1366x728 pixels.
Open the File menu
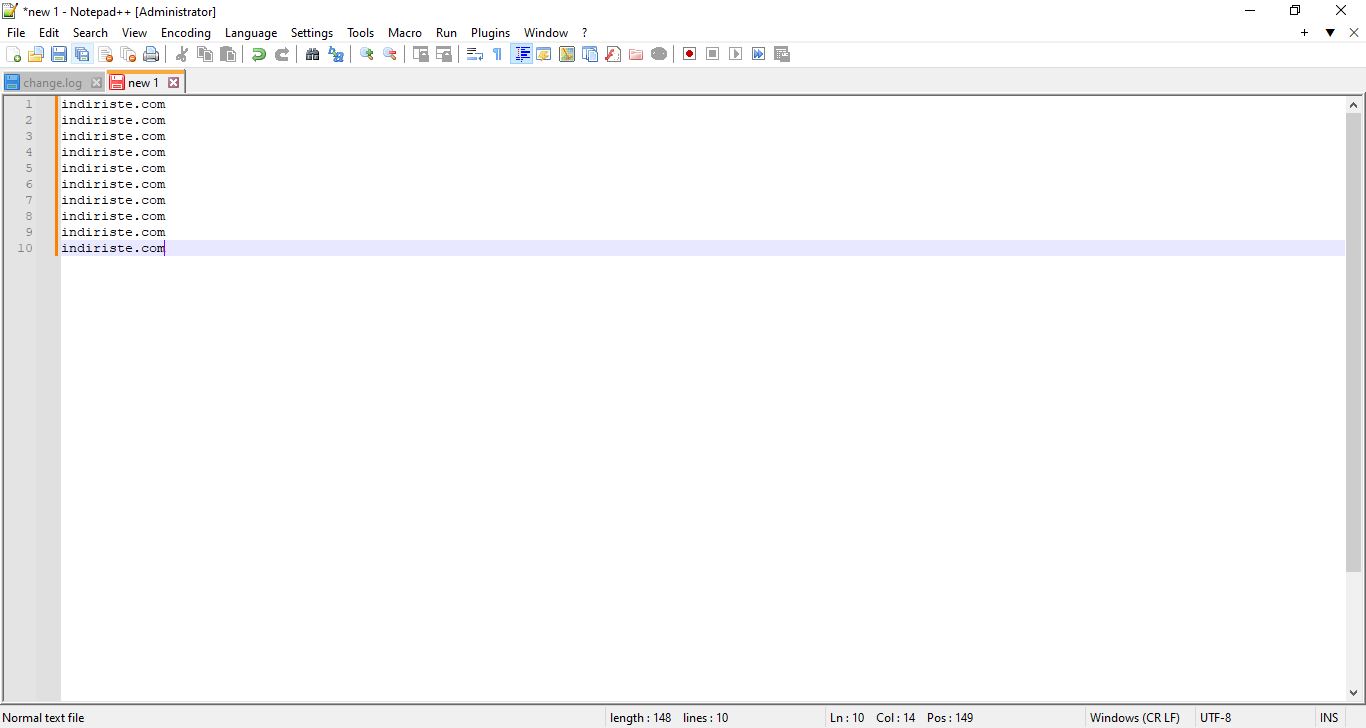click(16, 33)
